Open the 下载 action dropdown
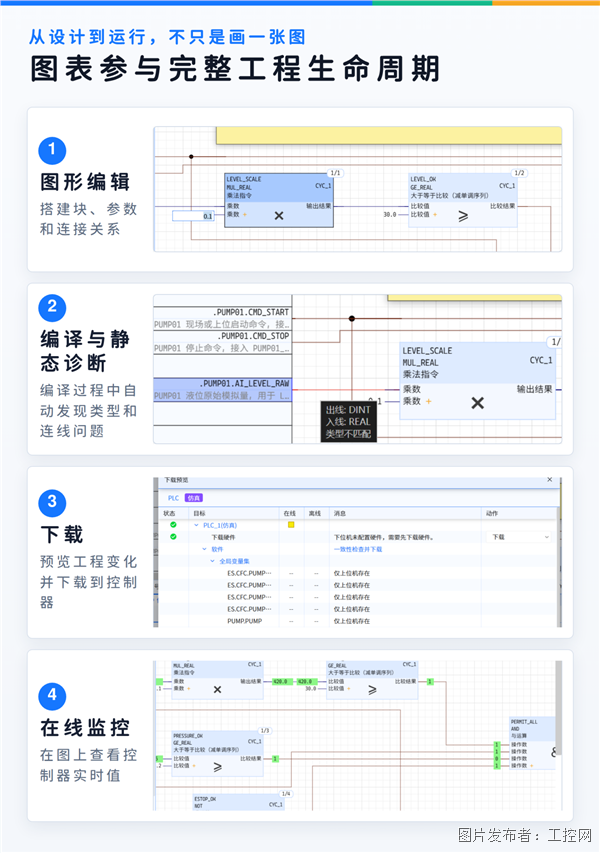Screen dimensions: 600x853 [519, 537]
